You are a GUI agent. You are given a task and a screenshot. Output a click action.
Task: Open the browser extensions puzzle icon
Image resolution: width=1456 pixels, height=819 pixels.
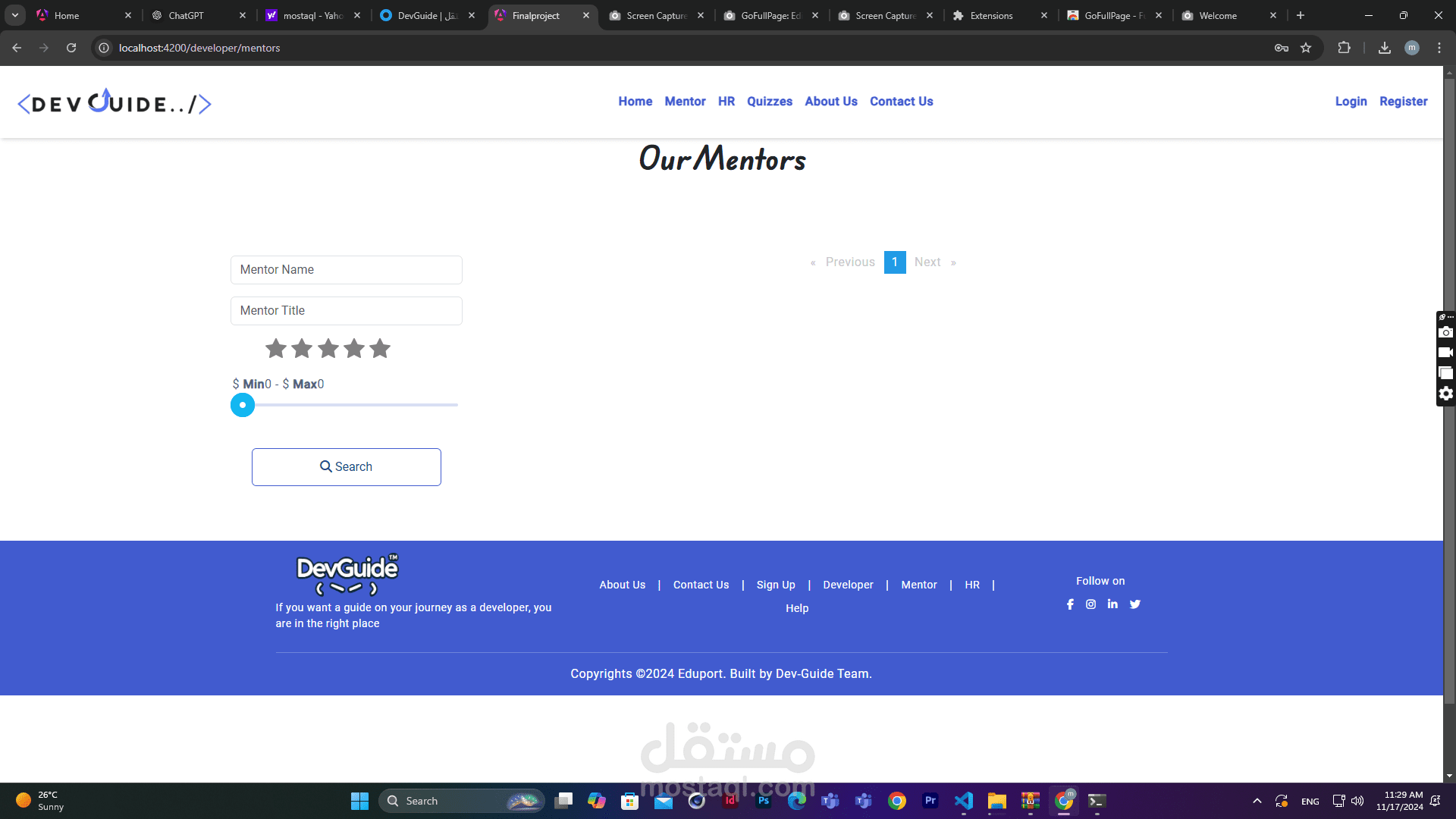(x=1344, y=48)
